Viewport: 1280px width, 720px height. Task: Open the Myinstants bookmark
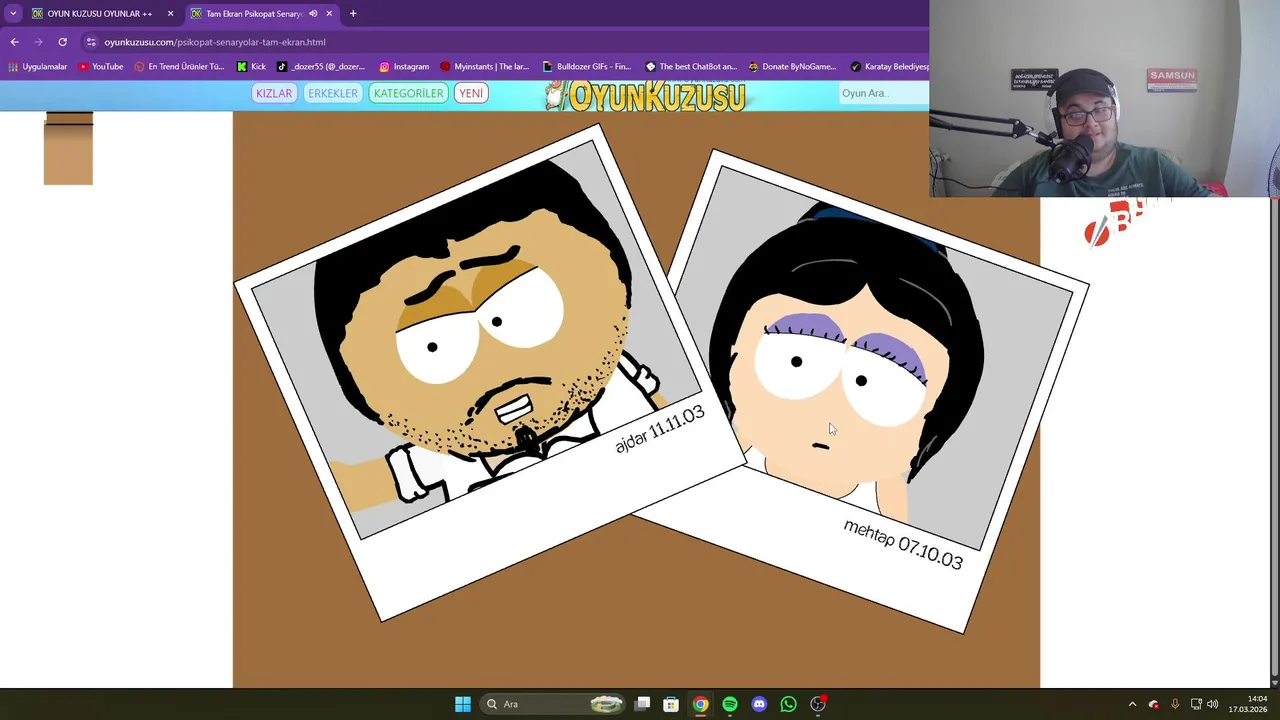click(x=485, y=67)
